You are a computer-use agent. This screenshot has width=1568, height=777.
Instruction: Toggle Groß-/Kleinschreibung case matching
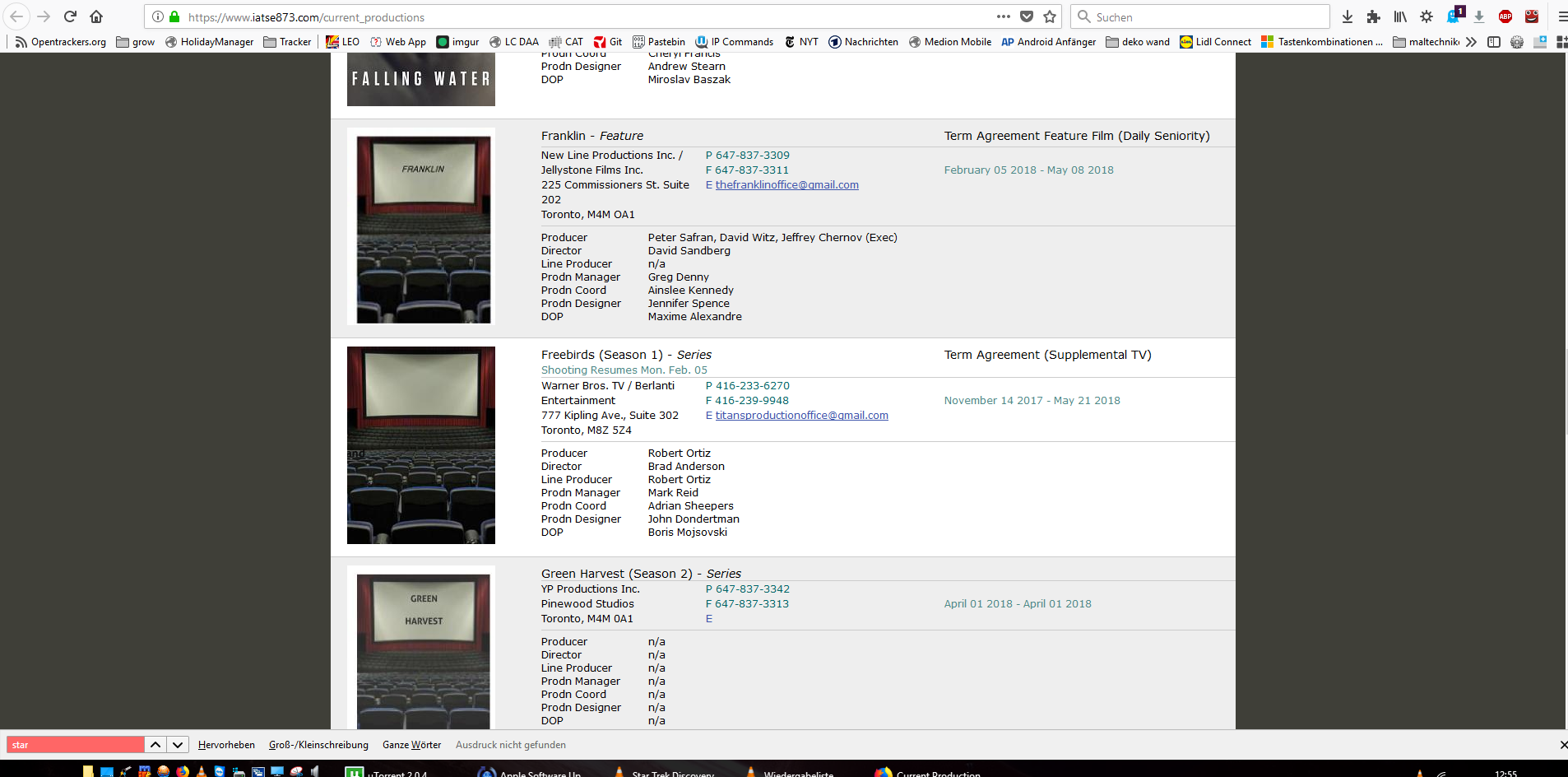point(318,745)
